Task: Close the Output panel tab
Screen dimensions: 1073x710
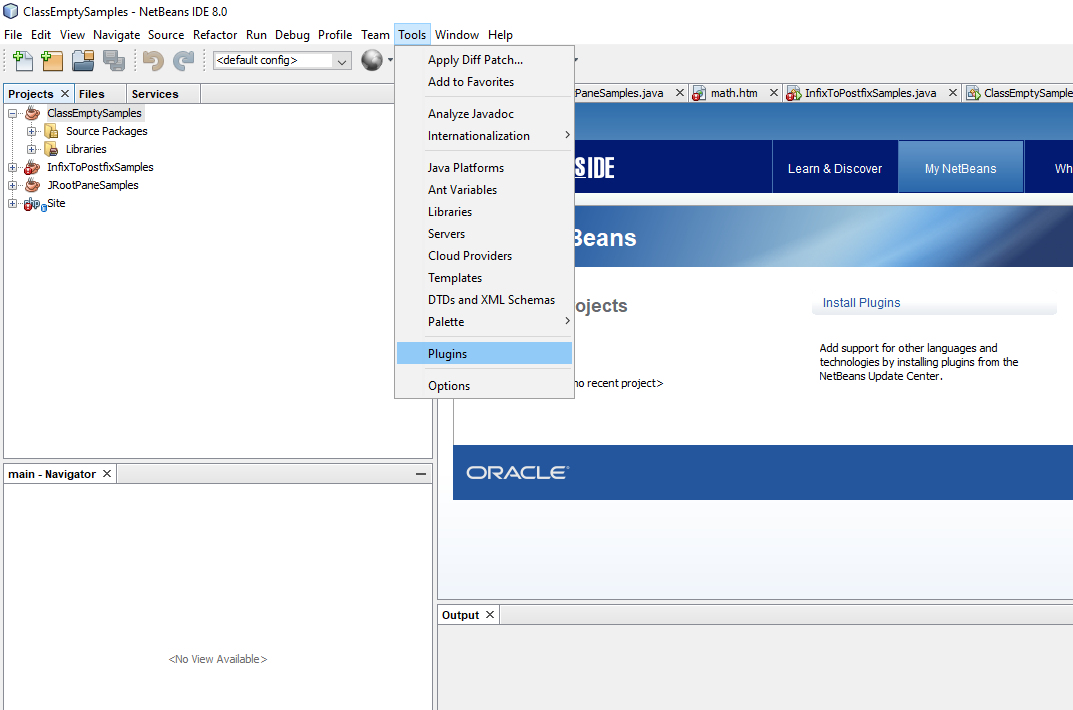Action: point(490,615)
